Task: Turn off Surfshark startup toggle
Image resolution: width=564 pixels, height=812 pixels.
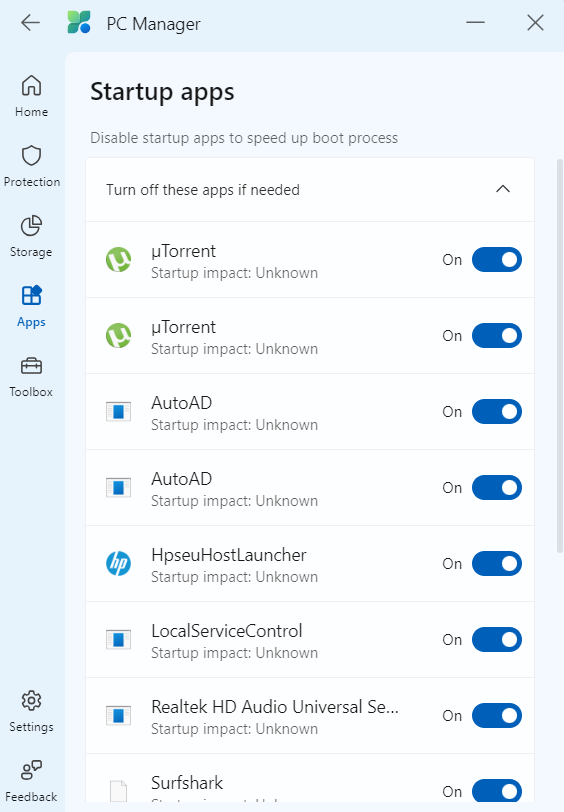Action: 497,791
